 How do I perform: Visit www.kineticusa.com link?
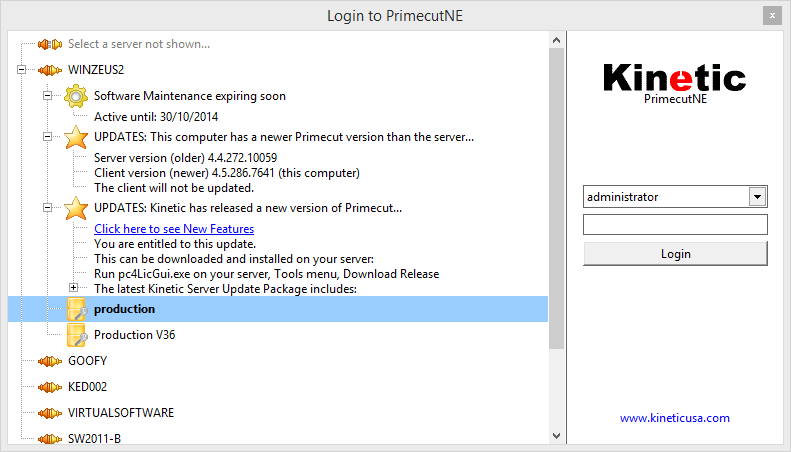[x=675, y=418]
